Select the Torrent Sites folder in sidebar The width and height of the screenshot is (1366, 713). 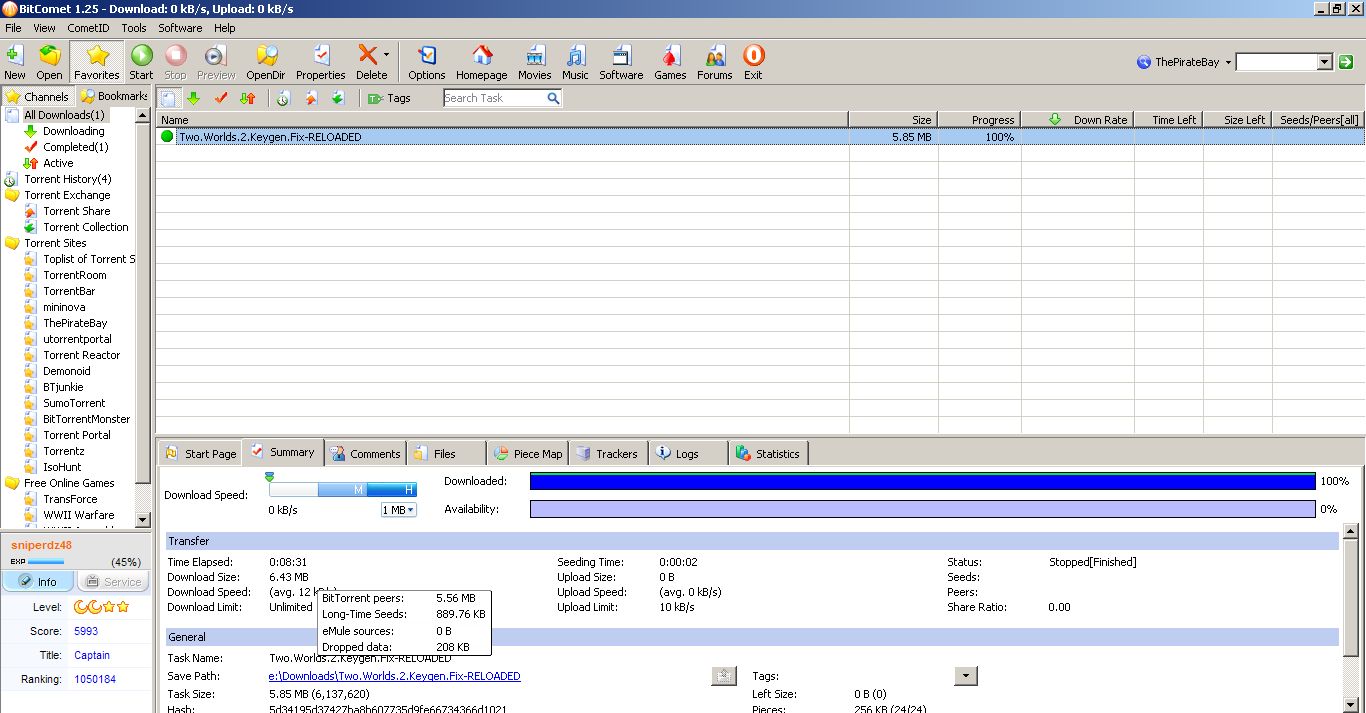click(x=55, y=243)
